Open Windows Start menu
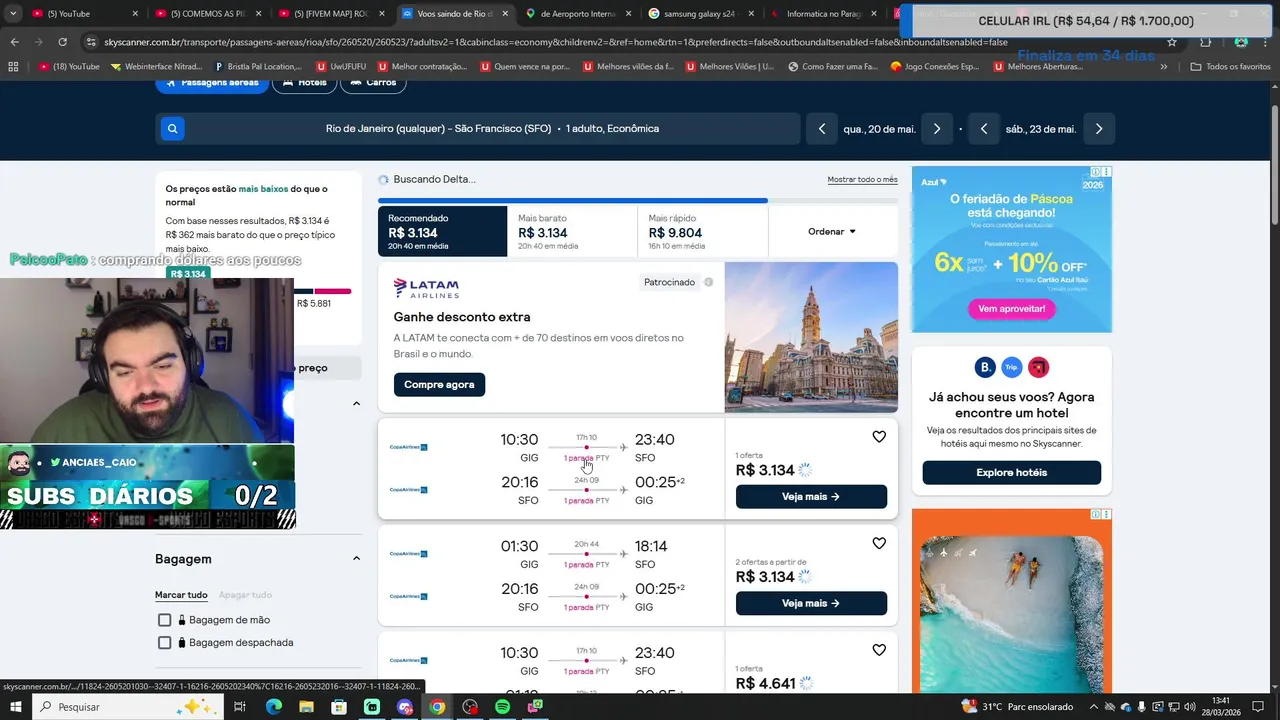 click(x=16, y=707)
